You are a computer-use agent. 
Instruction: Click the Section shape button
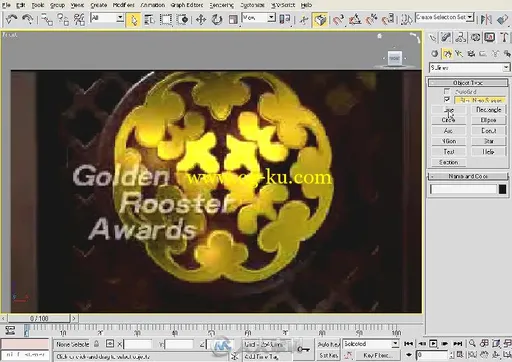[x=448, y=162]
